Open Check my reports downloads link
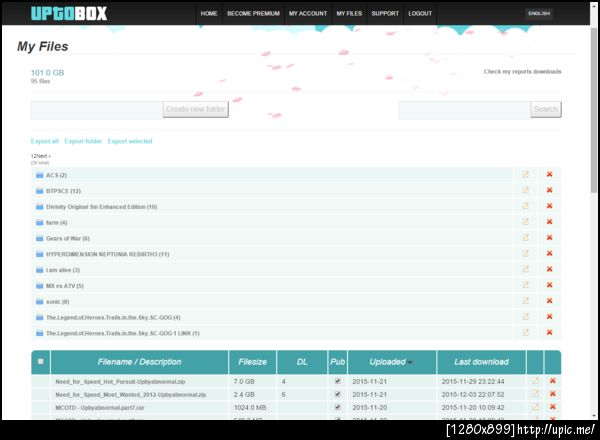The image size is (600, 440). pos(522,72)
